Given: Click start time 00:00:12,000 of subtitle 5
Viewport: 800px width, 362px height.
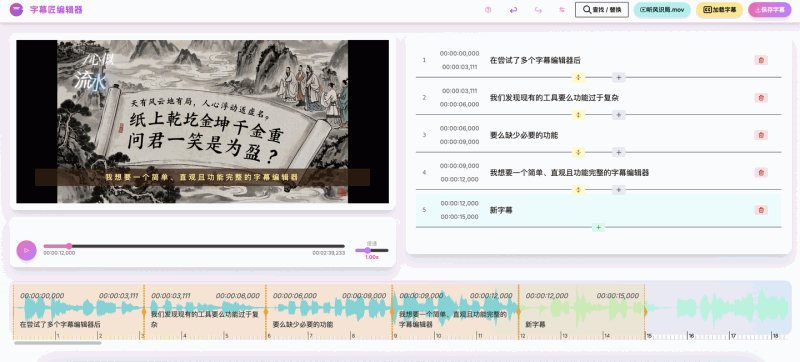Looking at the screenshot, I should coord(460,203).
